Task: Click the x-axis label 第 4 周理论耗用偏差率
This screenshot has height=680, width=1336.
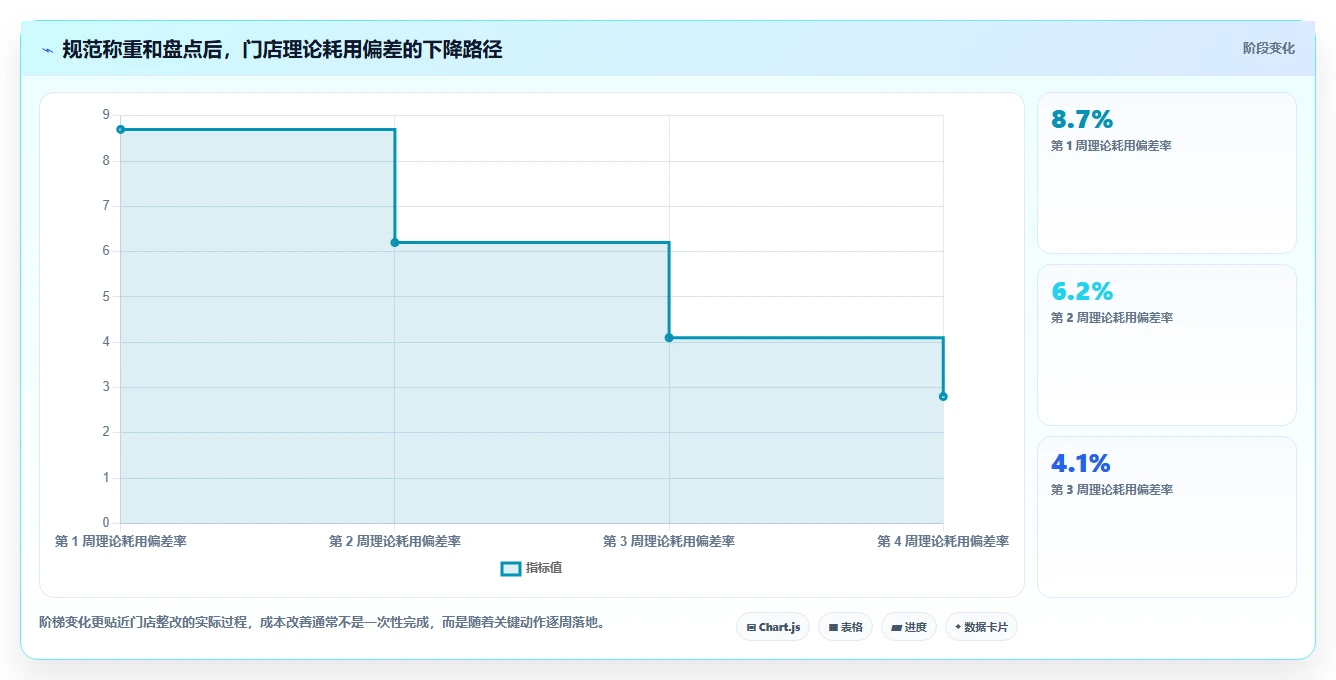Action: pyautogui.click(x=943, y=541)
